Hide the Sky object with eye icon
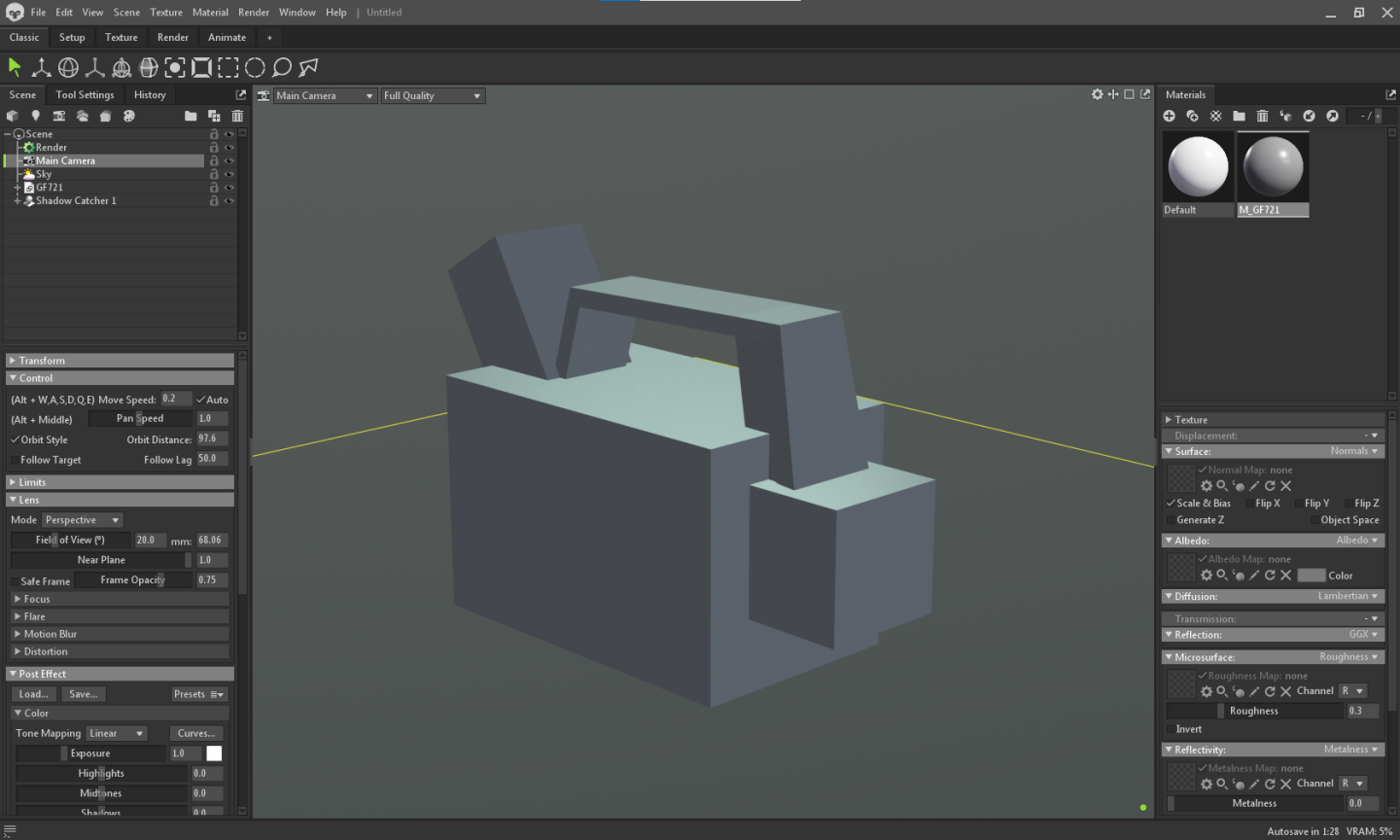The image size is (1400, 840). 229,174
